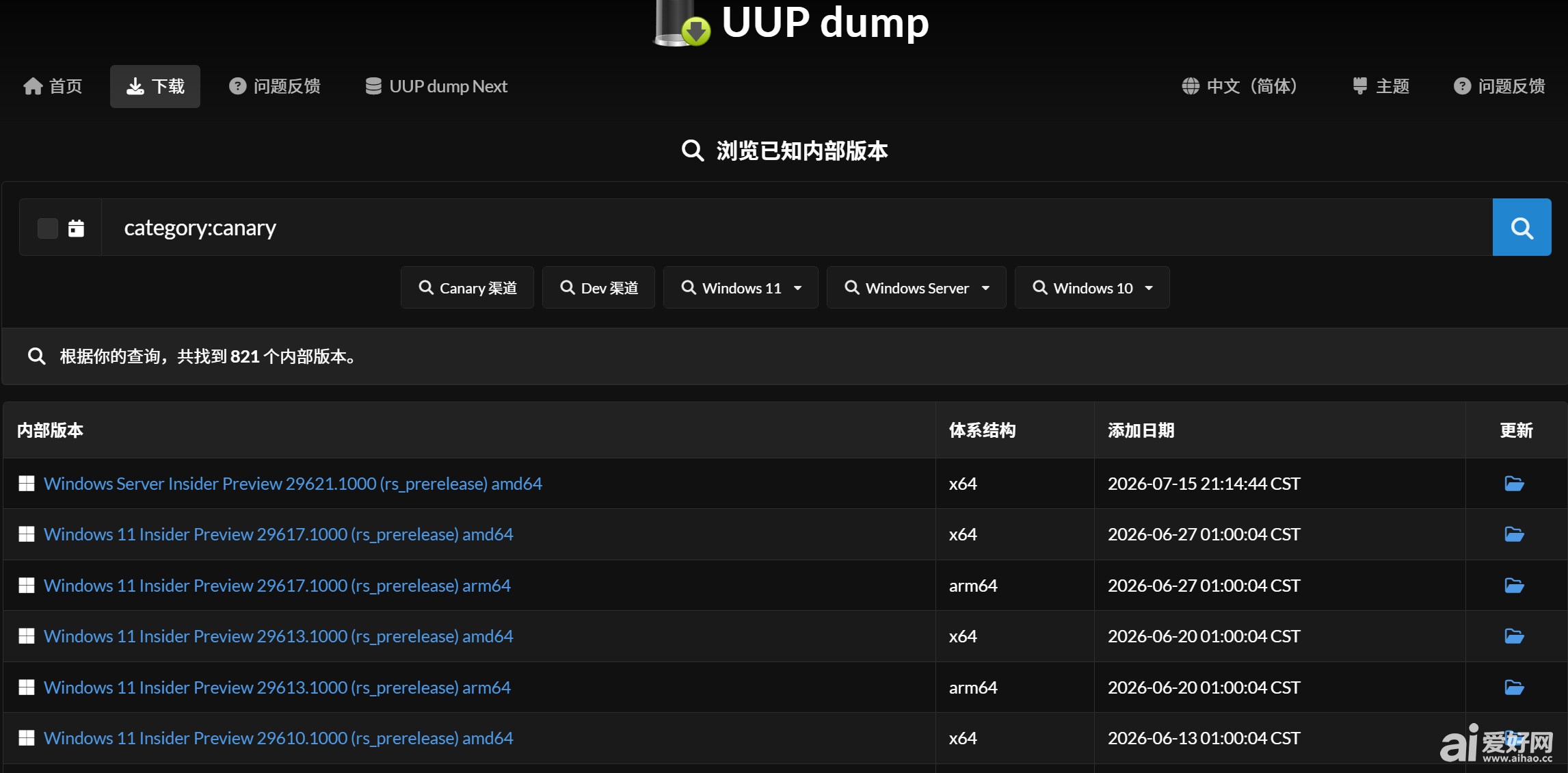This screenshot has height=773, width=1568.
Task: Open UUP dump Next link
Action: [x=436, y=86]
